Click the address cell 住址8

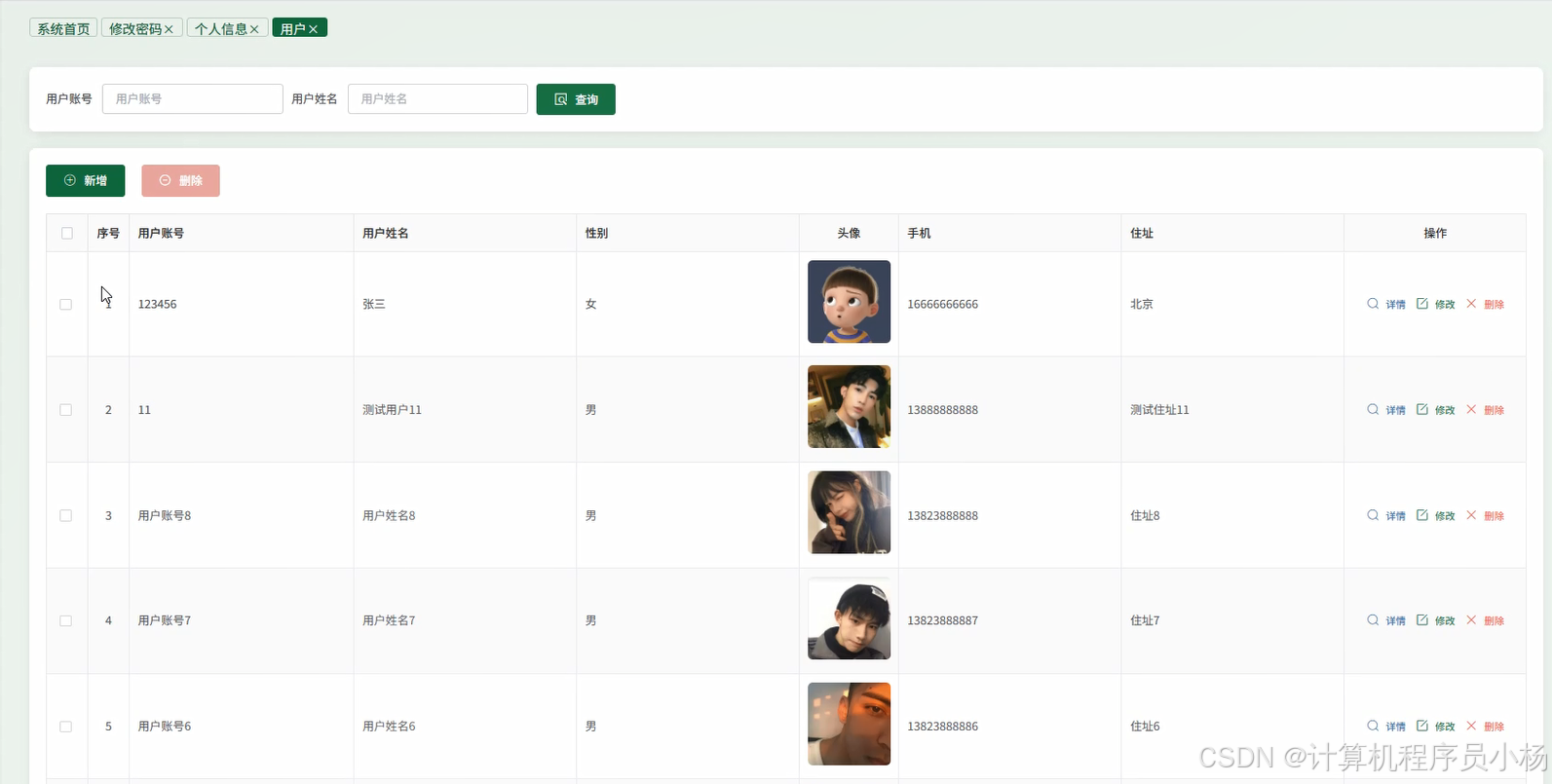(1145, 515)
